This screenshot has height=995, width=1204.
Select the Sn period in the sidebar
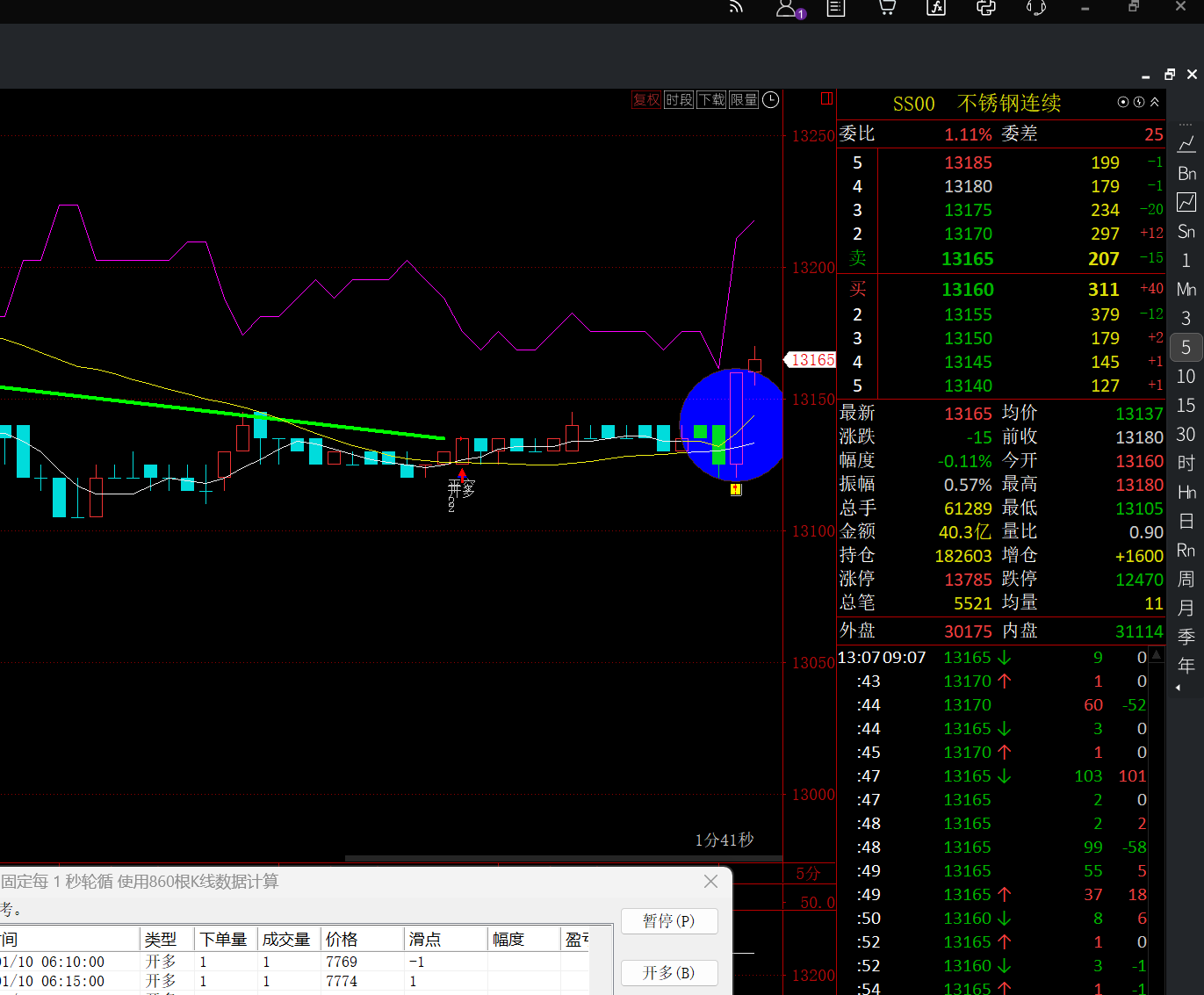1186,231
